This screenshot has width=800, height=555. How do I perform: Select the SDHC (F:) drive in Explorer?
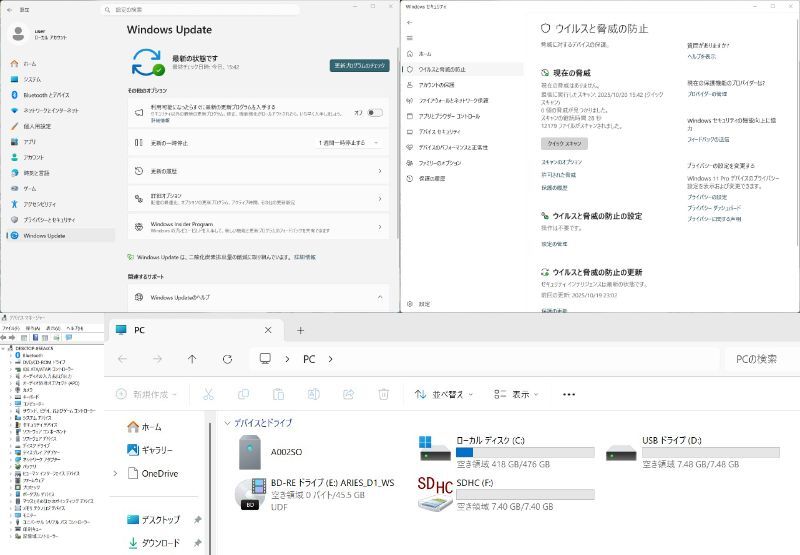(x=506, y=494)
